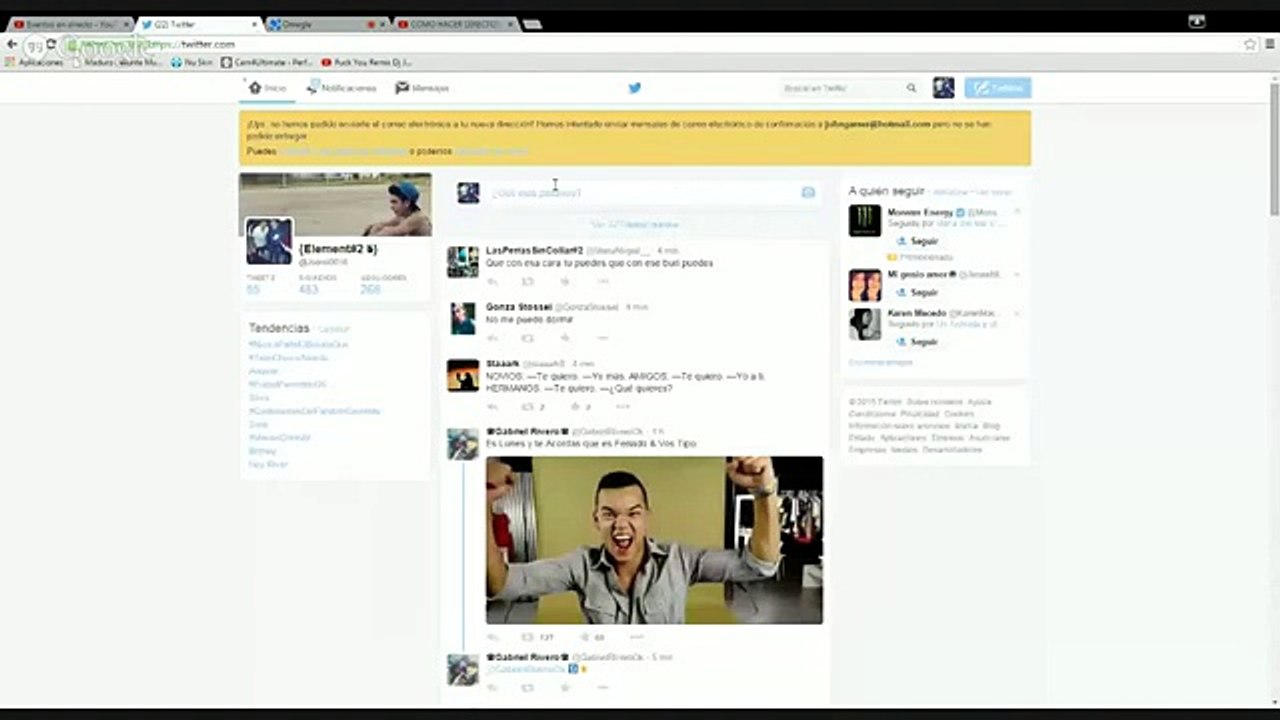Image resolution: width=1280 pixels, height=720 pixels.
Task: Retweet the Gonza Stossel tweet
Action: click(528, 338)
